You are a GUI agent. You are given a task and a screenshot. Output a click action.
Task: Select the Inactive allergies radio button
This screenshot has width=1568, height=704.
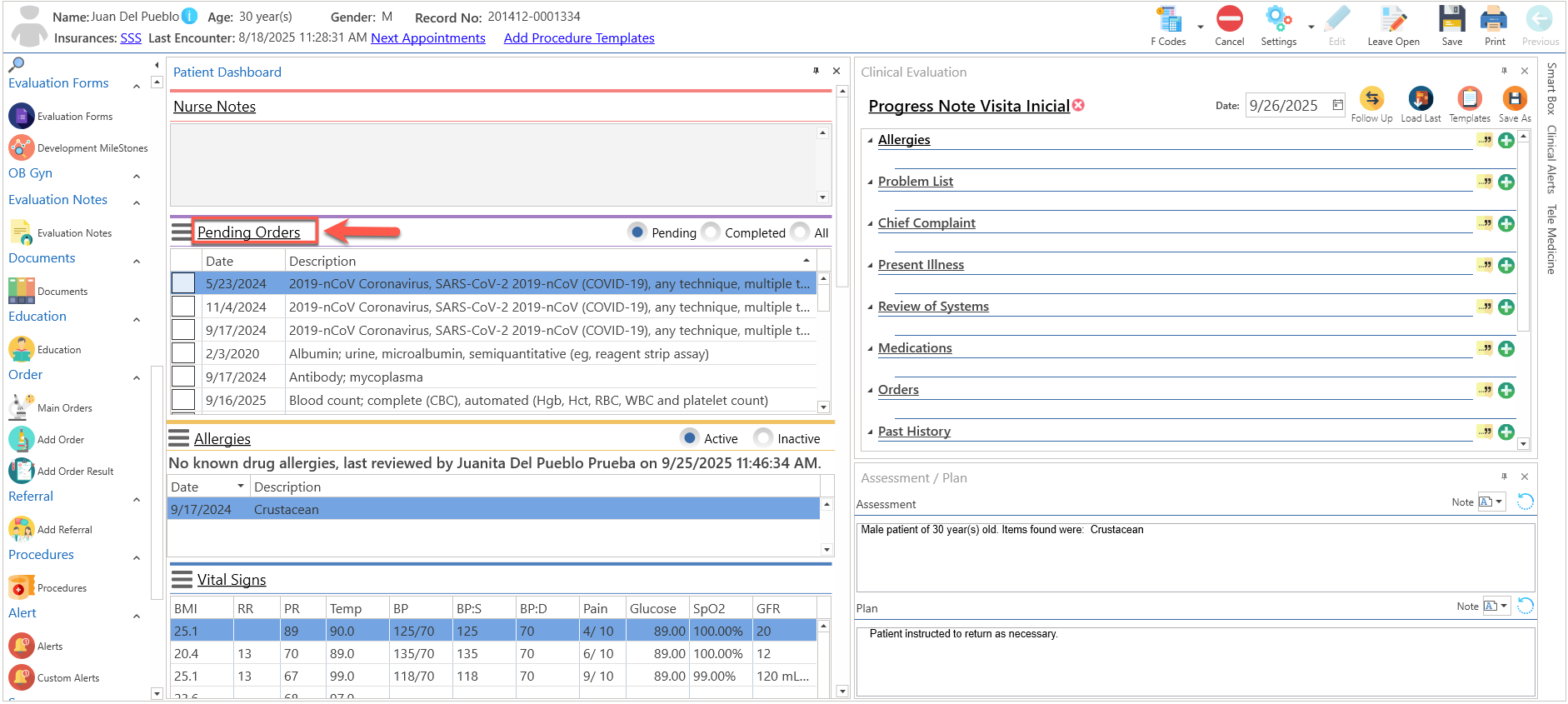click(762, 438)
